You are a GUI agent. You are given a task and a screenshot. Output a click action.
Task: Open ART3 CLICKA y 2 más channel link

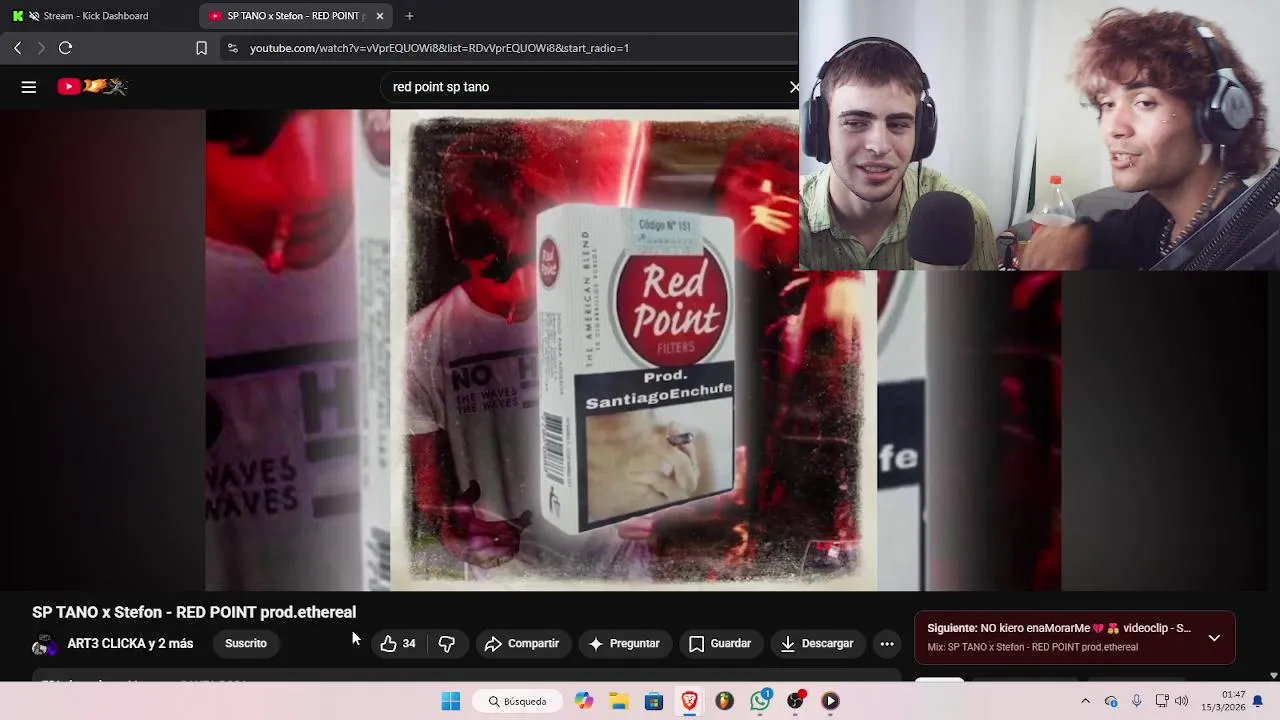tap(130, 644)
